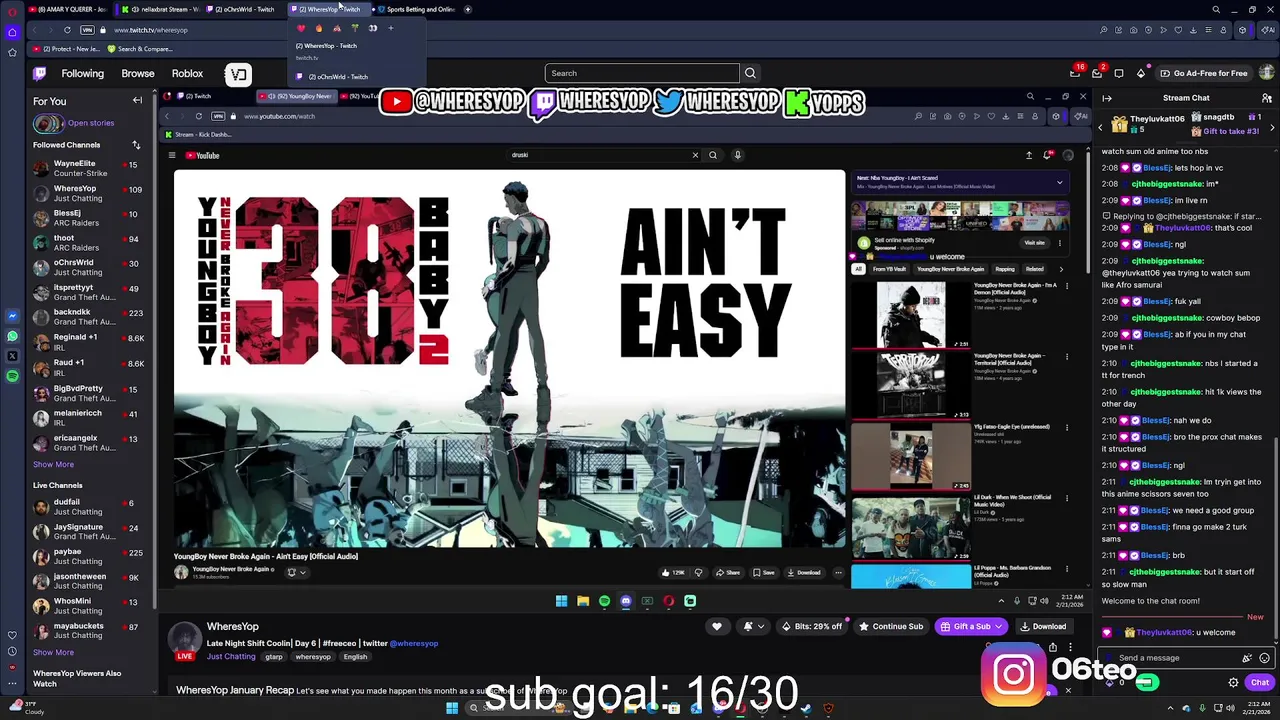This screenshot has width=1280, height=720.
Task: Open the Browse tab
Action: 138,73
